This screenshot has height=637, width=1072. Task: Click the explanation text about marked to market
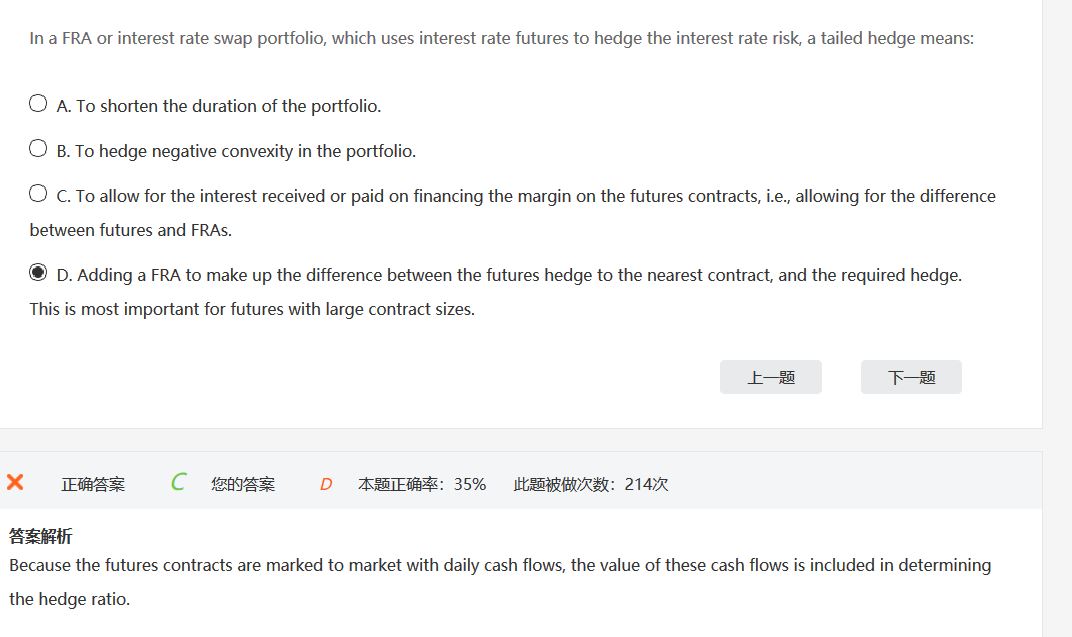[500, 565]
